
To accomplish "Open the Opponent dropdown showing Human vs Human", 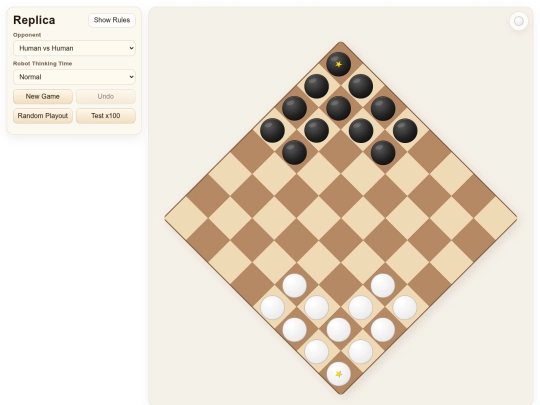I will (x=74, y=48).
